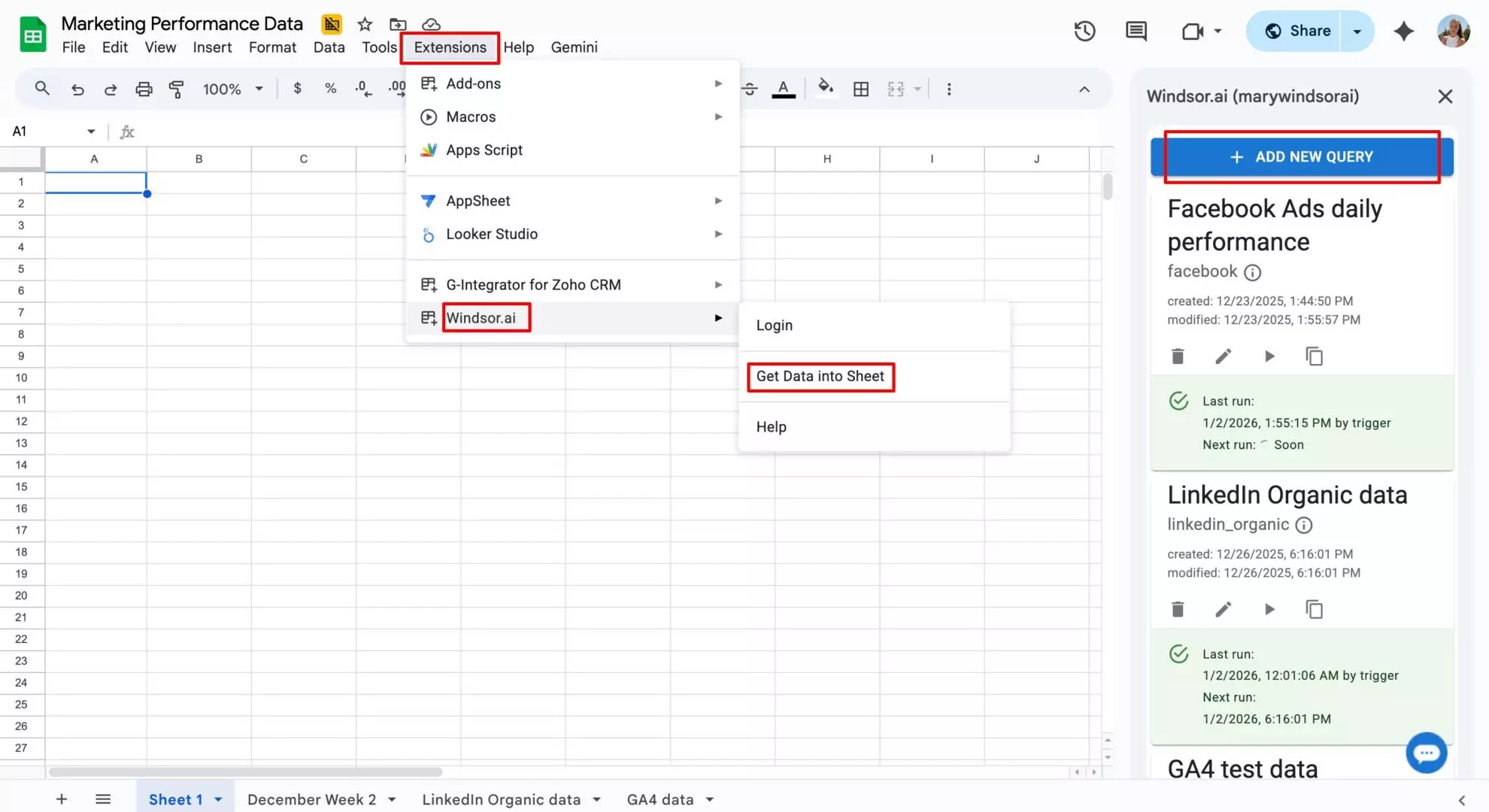Start a Meet call from the camera icon

click(x=1192, y=31)
